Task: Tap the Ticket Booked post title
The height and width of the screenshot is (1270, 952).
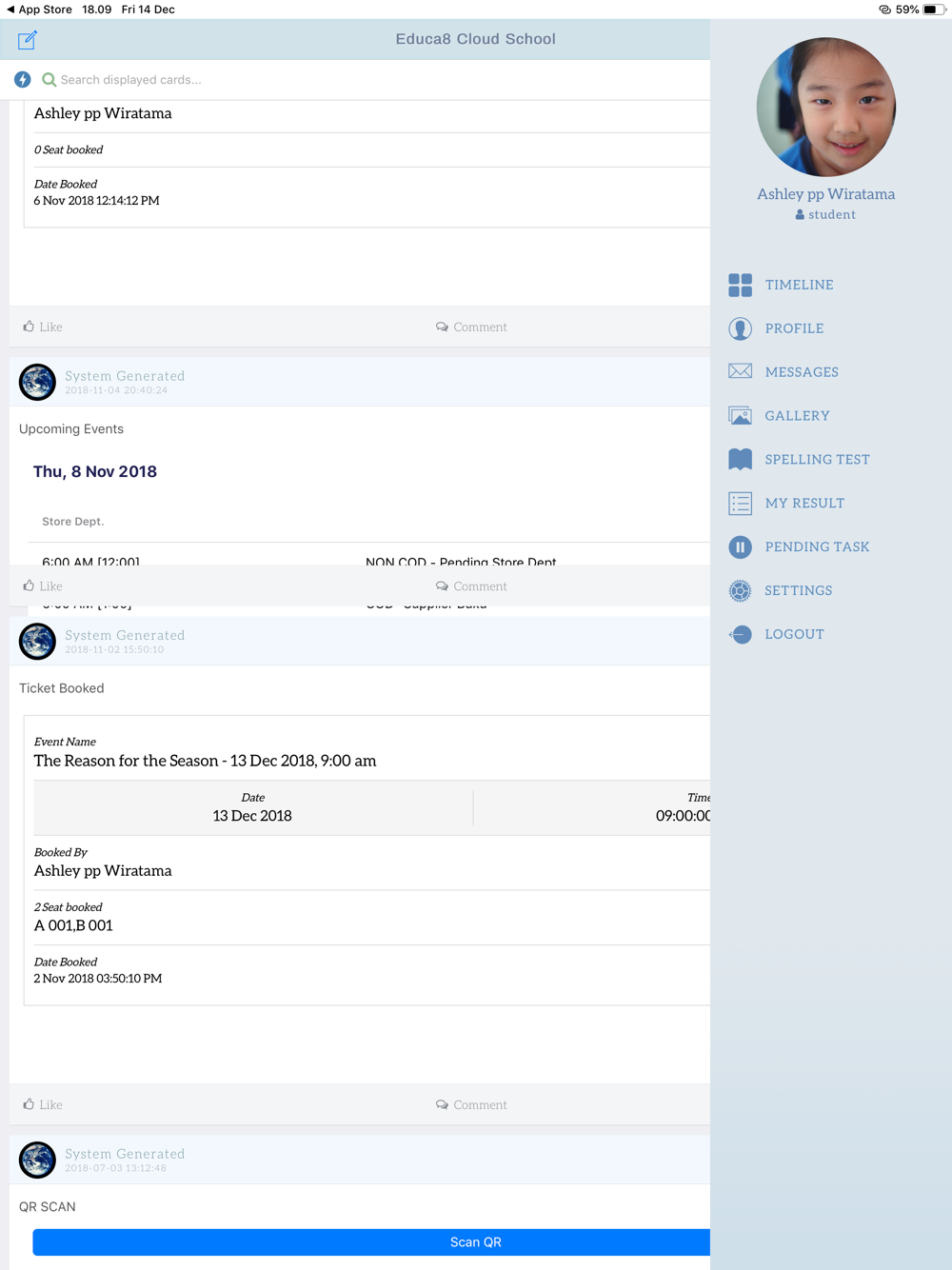Action: coord(62,688)
